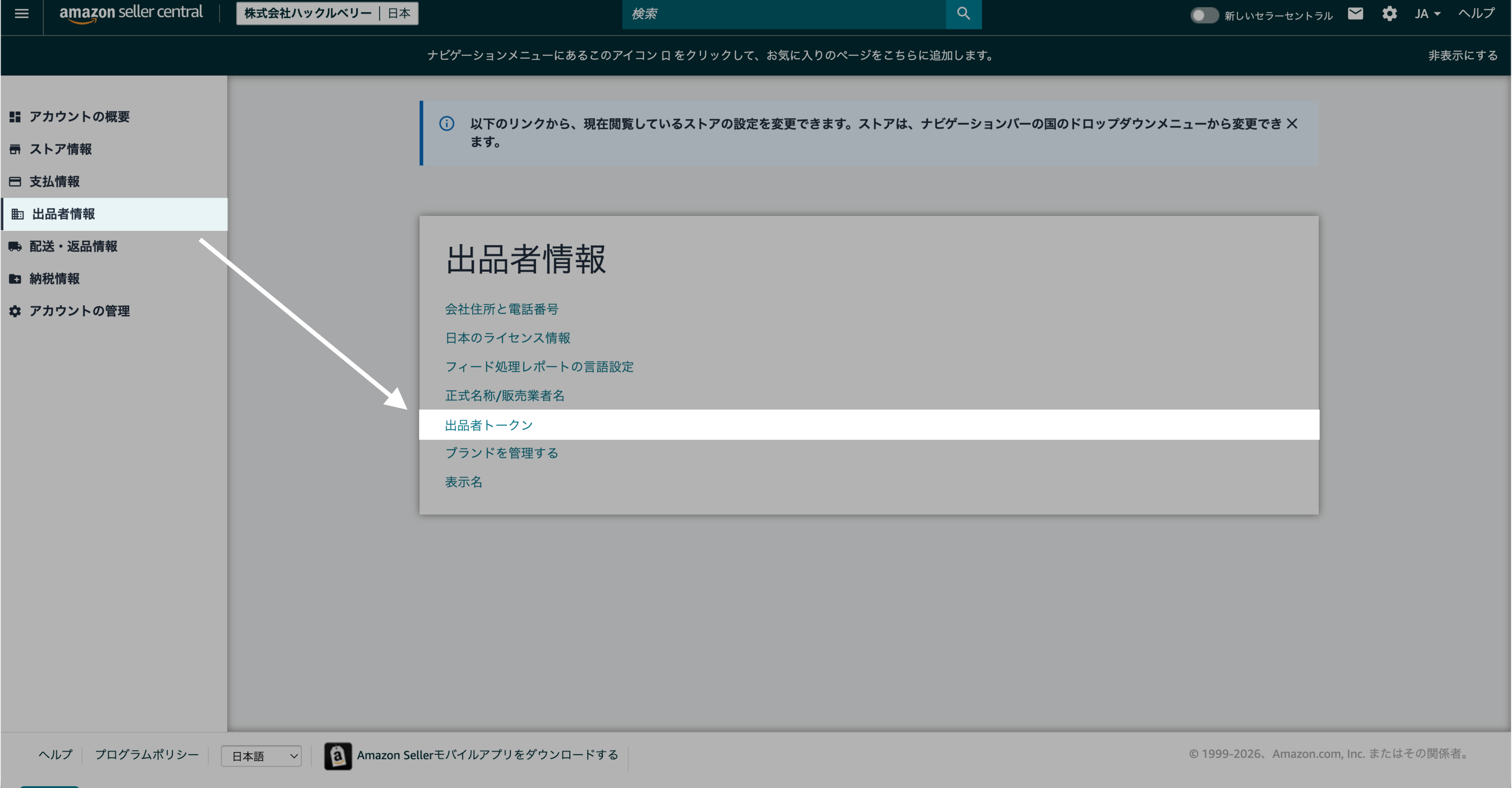Click the Amazon Seller app bag icon

point(338,756)
